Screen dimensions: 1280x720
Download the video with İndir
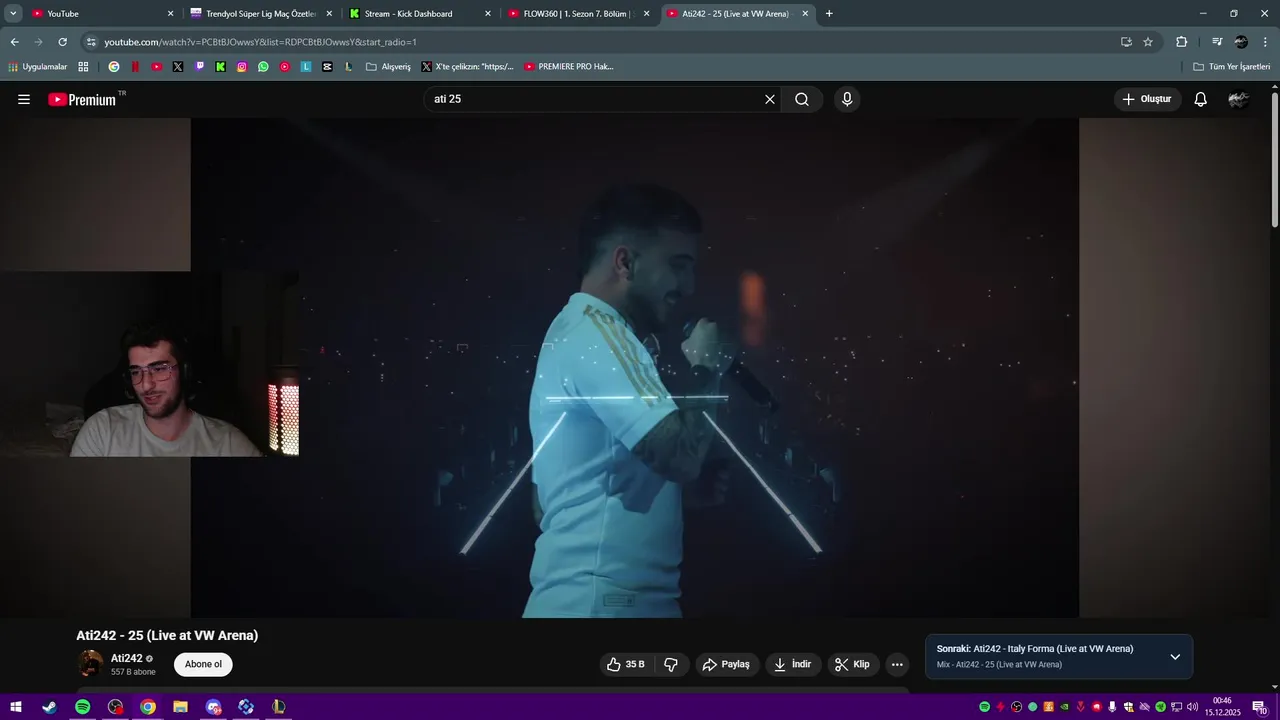794,664
